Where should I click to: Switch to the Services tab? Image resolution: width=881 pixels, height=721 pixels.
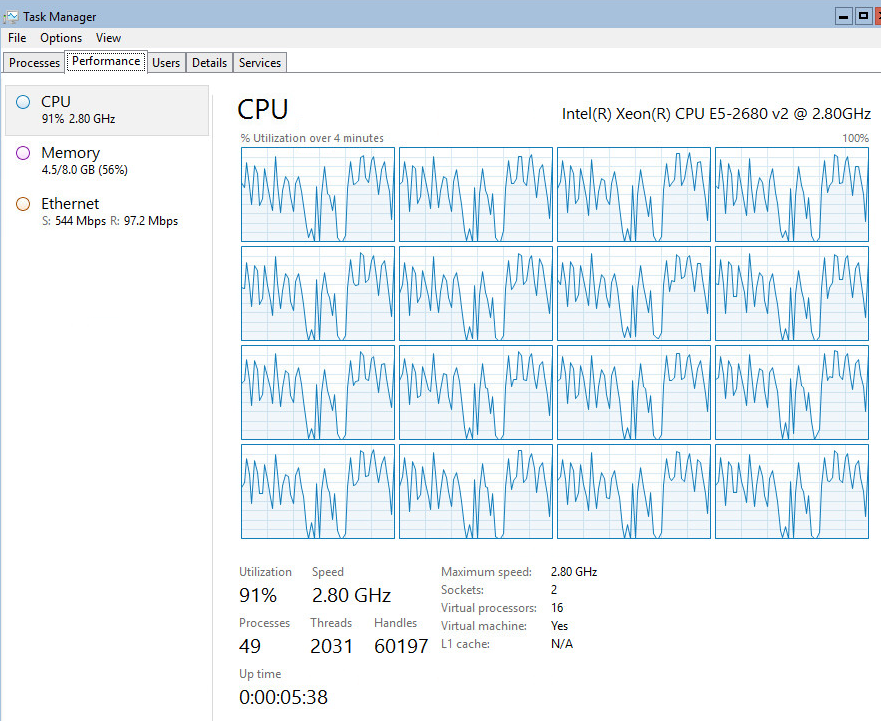[260, 63]
